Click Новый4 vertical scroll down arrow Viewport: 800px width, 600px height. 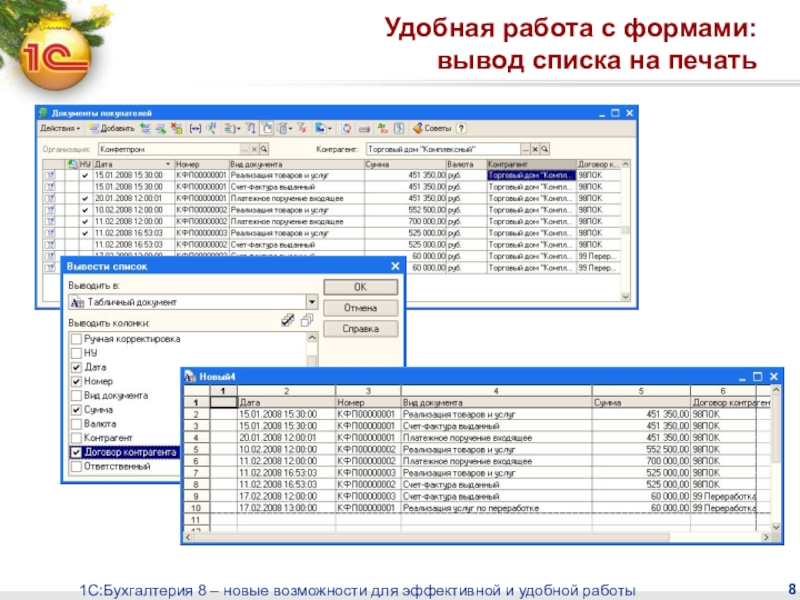(x=776, y=527)
